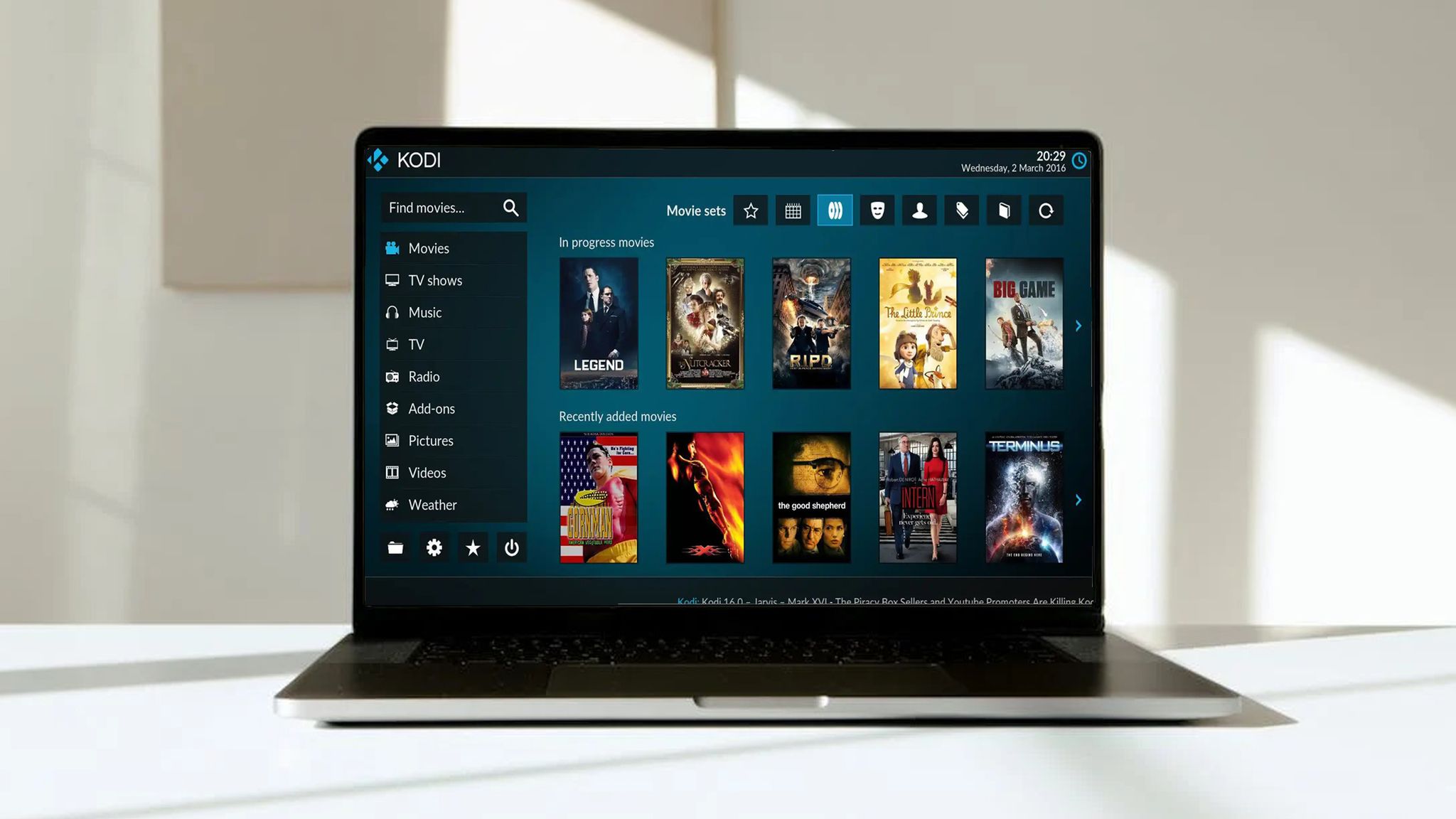
Task: Expand recently added movies right arrow
Action: point(1078,500)
